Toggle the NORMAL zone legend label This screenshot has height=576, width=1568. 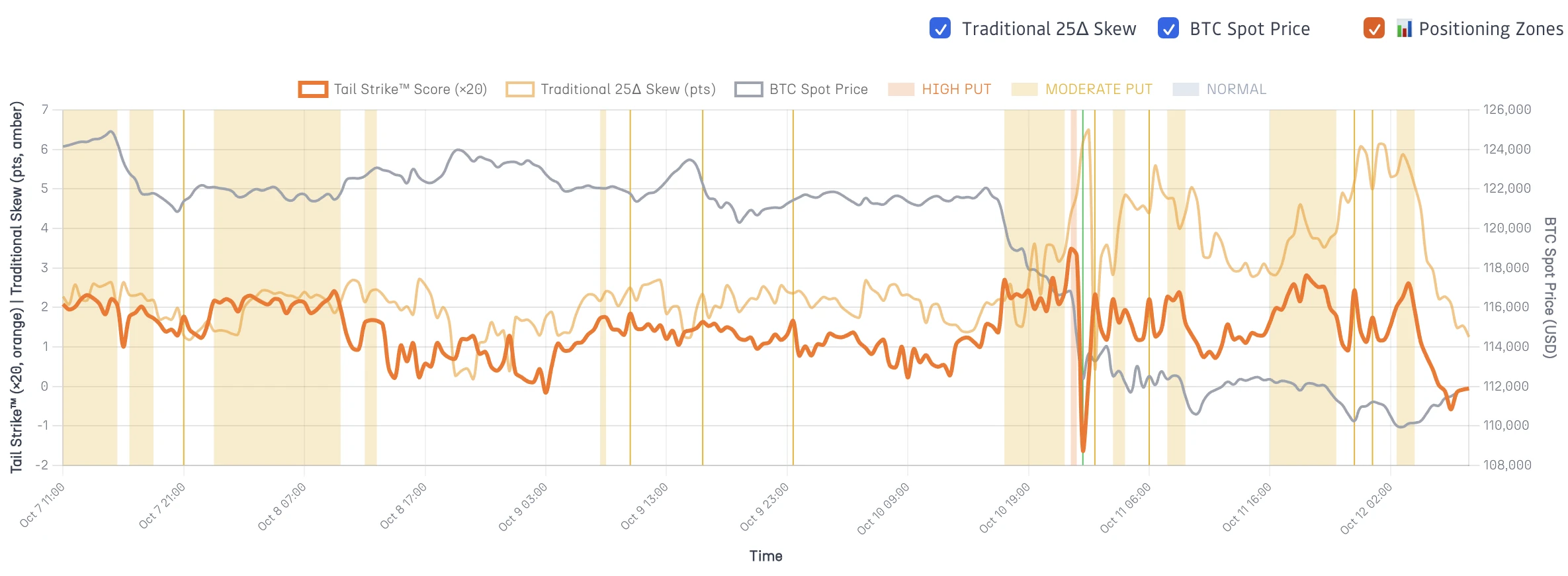click(x=1236, y=89)
